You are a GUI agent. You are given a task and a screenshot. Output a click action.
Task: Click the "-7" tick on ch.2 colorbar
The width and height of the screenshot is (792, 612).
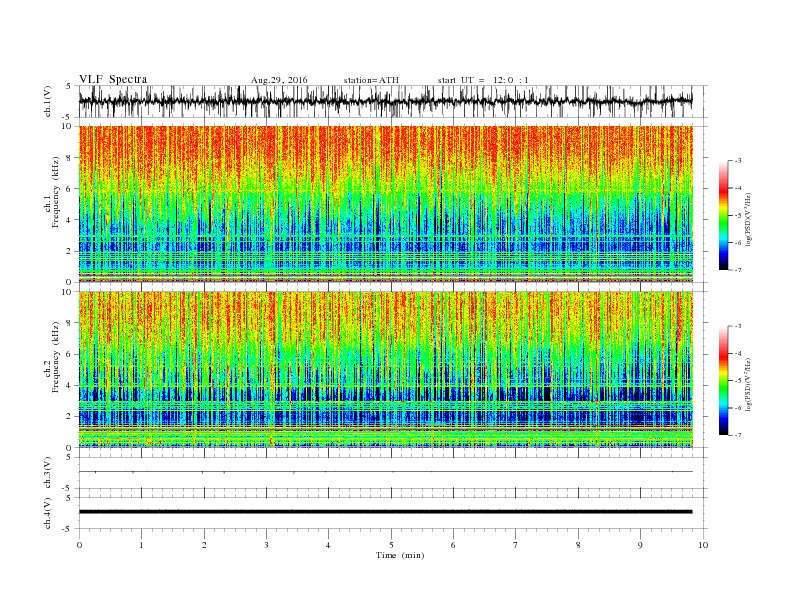(737, 435)
